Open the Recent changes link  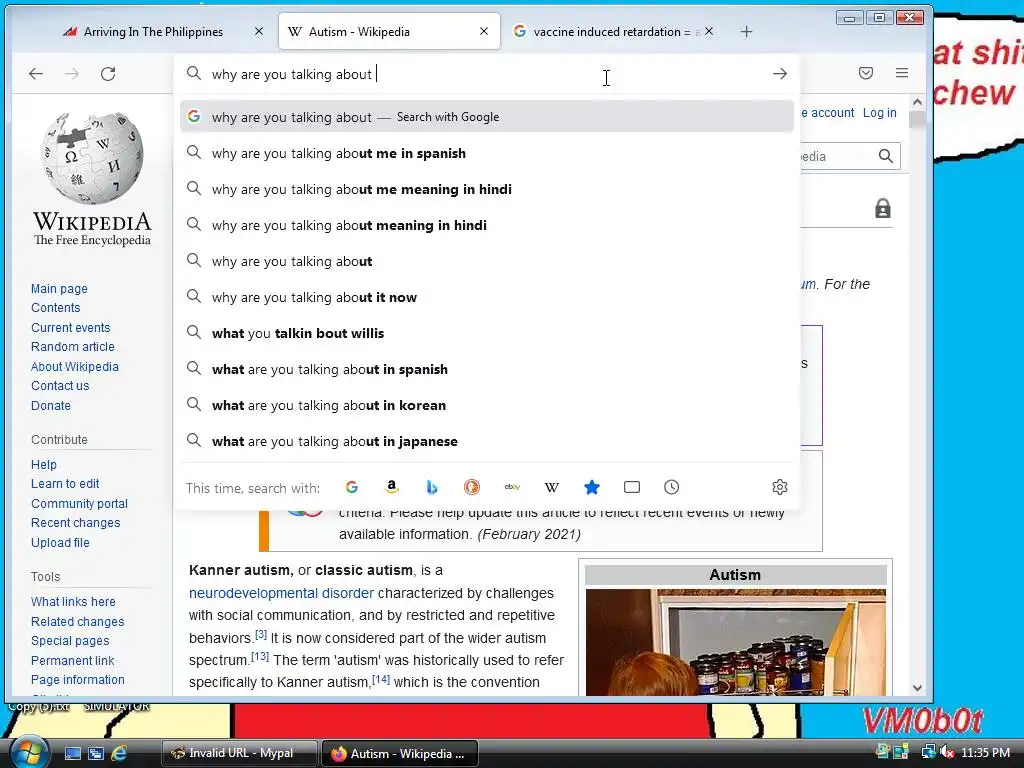tap(75, 523)
